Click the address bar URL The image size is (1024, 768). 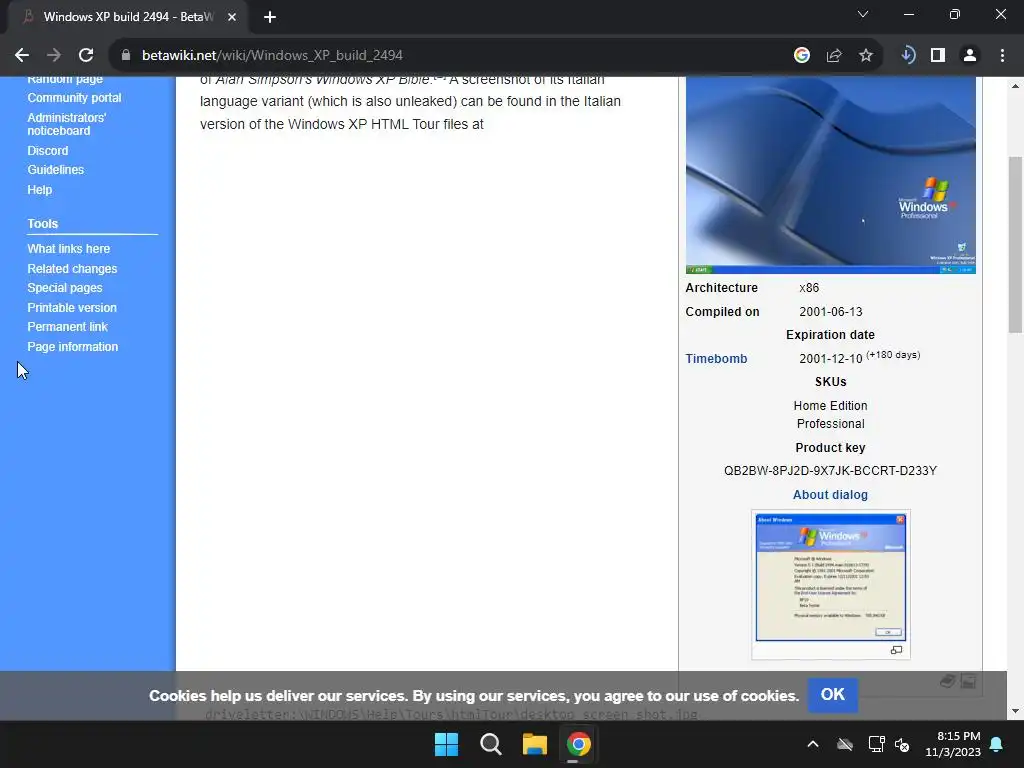tap(272, 56)
